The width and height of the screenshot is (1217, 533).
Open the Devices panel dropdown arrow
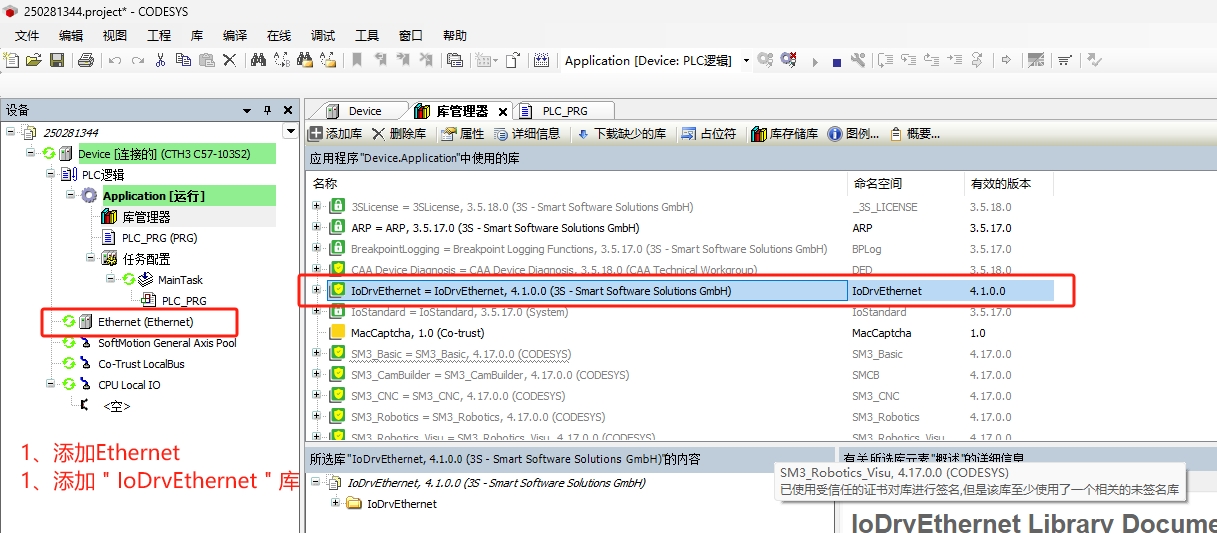point(247,110)
